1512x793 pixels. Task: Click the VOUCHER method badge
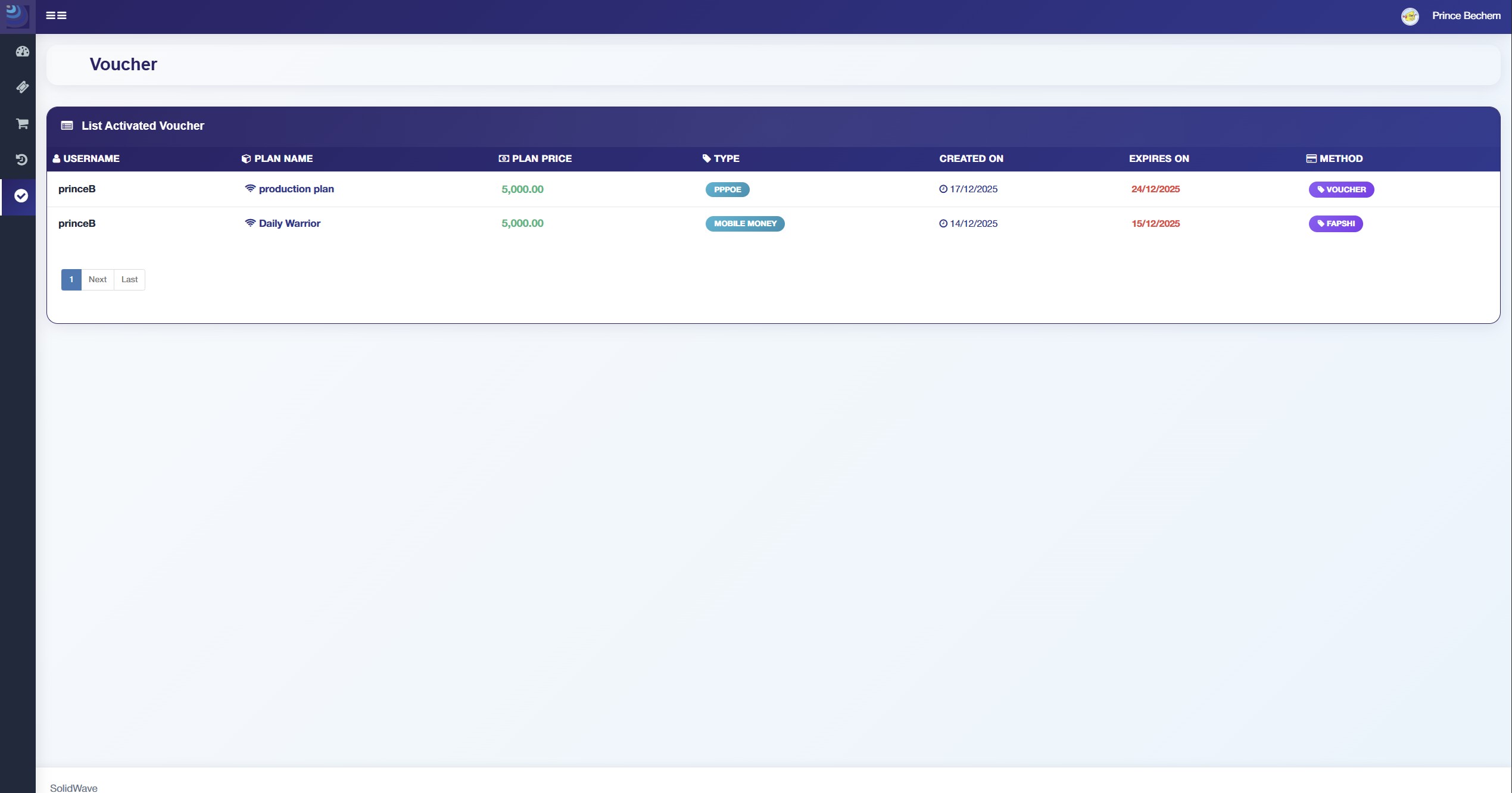(x=1340, y=190)
